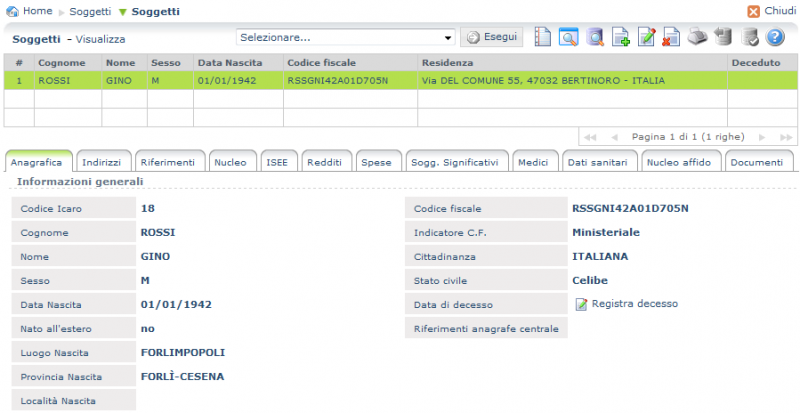Delete record with red X document icon
The width and height of the screenshot is (800, 413).
click(671, 37)
